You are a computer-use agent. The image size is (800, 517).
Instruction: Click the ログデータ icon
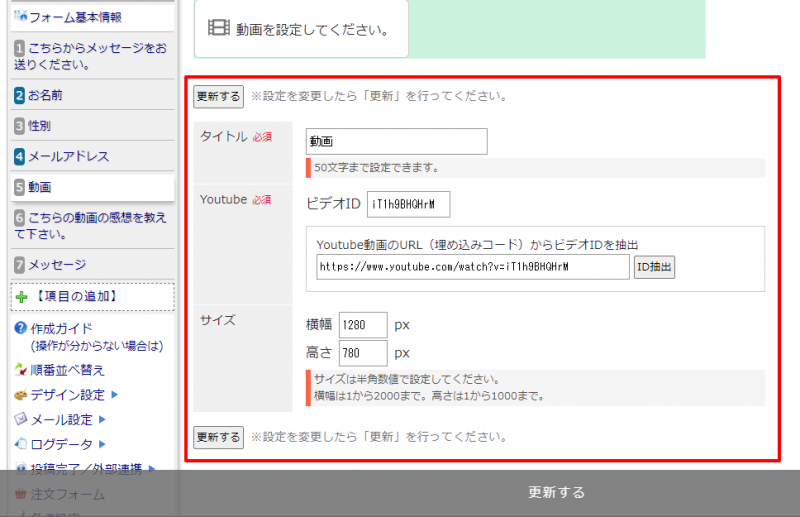pos(21,444)
